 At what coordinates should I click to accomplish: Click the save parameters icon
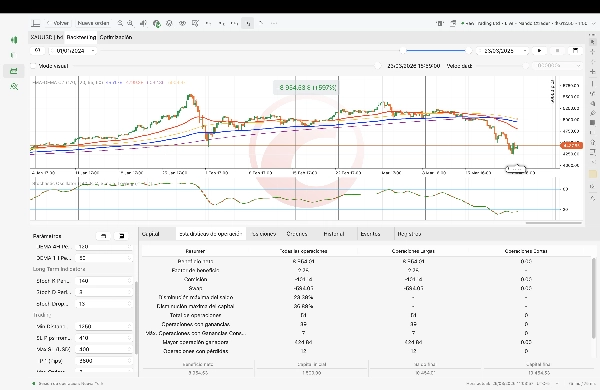tap(122, 236)
